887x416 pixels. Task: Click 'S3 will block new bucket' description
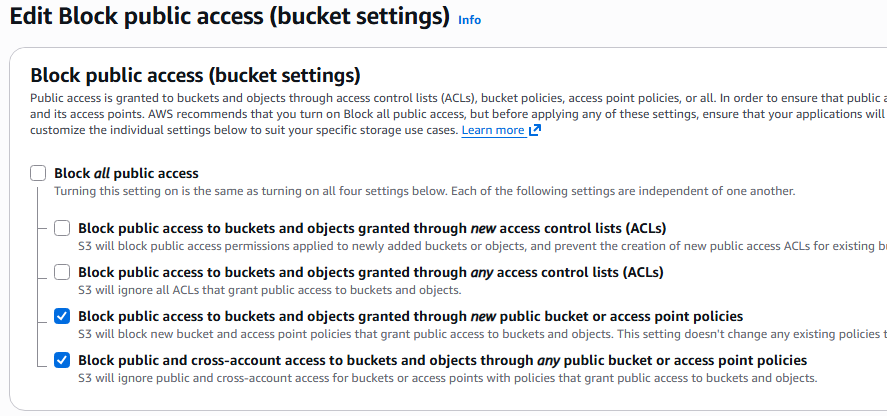[x=483, y=334]
